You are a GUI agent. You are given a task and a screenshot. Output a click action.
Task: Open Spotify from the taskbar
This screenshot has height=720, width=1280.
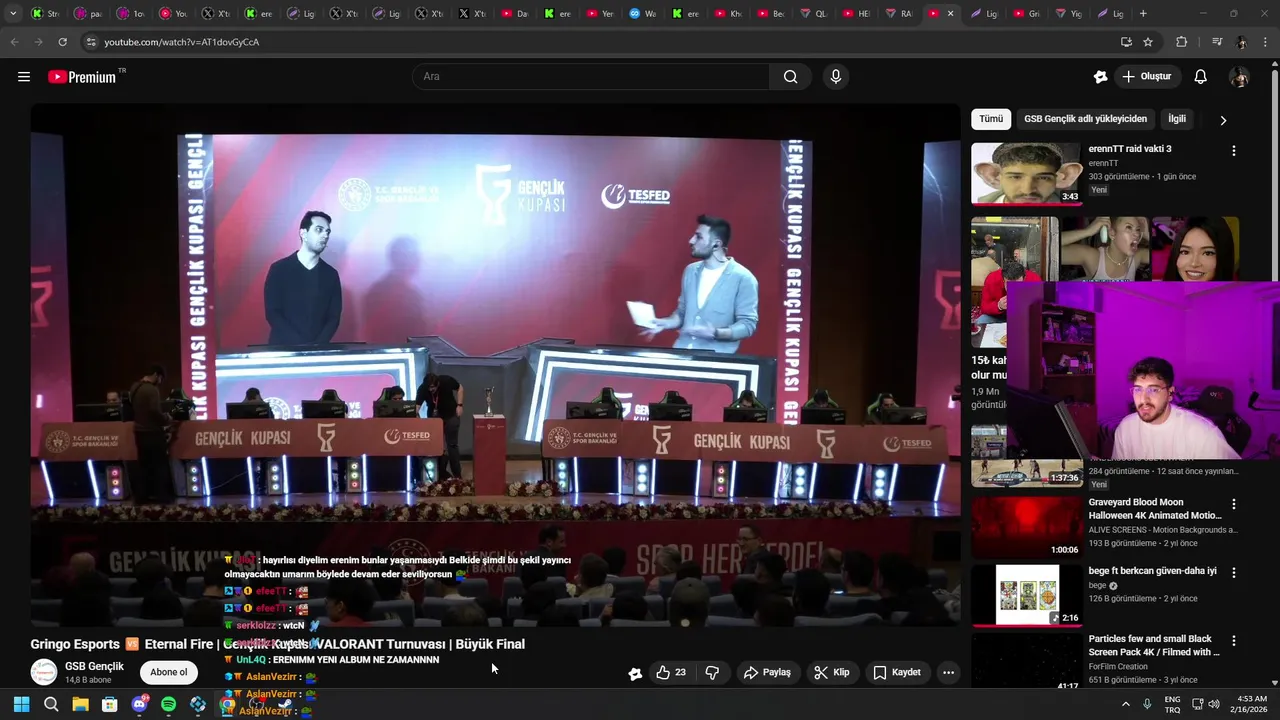pyautogui.click(x=168, y=705)
